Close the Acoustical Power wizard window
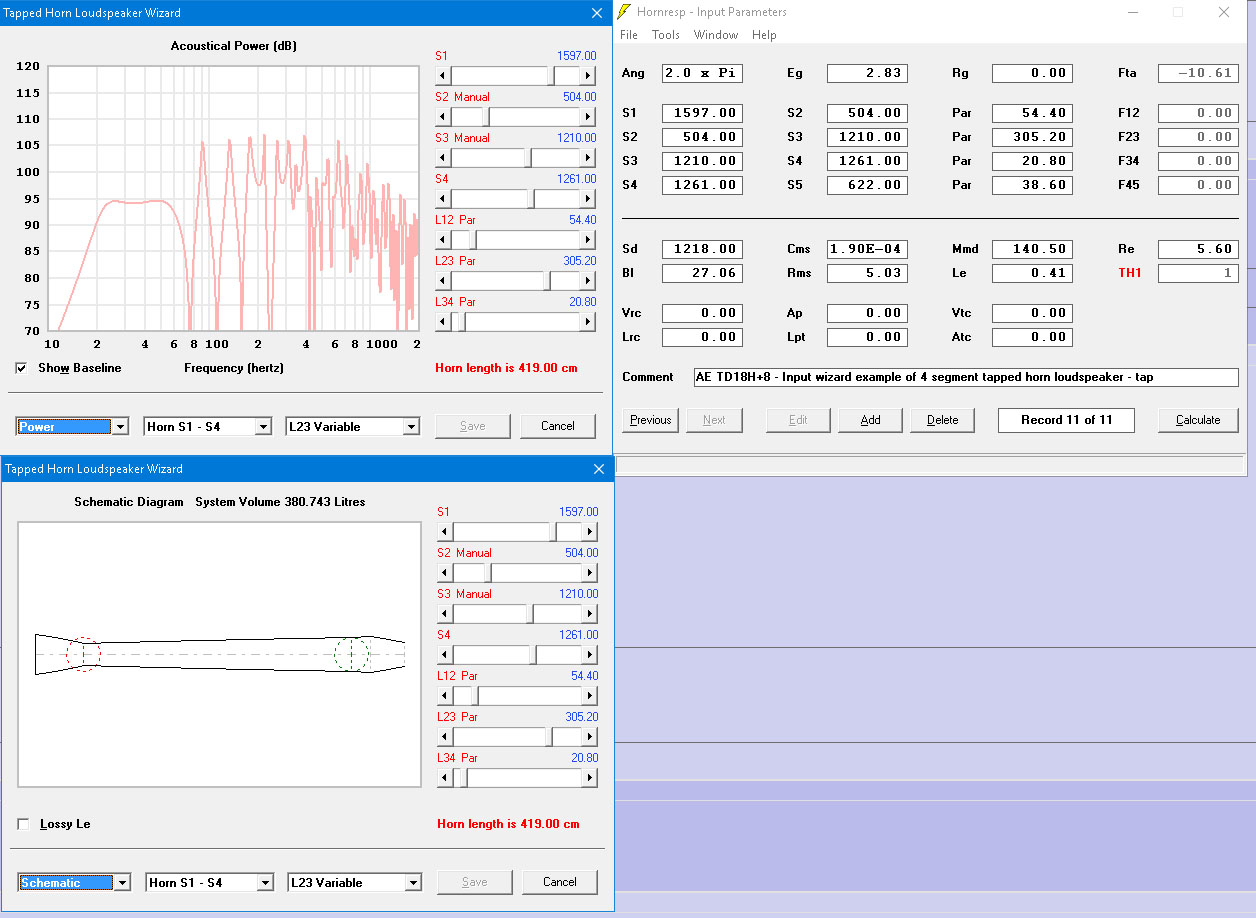This screenshot has width=1256, height=918. 597,13
